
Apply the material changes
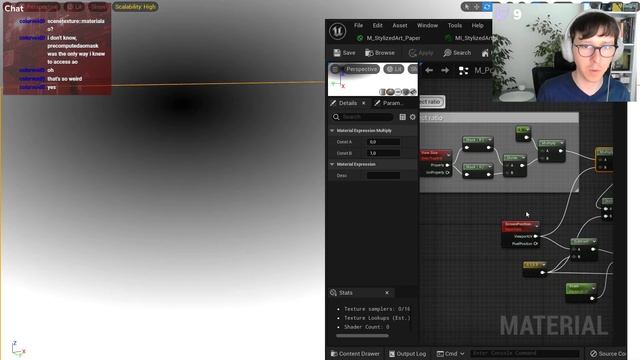(x=421, y=53)
